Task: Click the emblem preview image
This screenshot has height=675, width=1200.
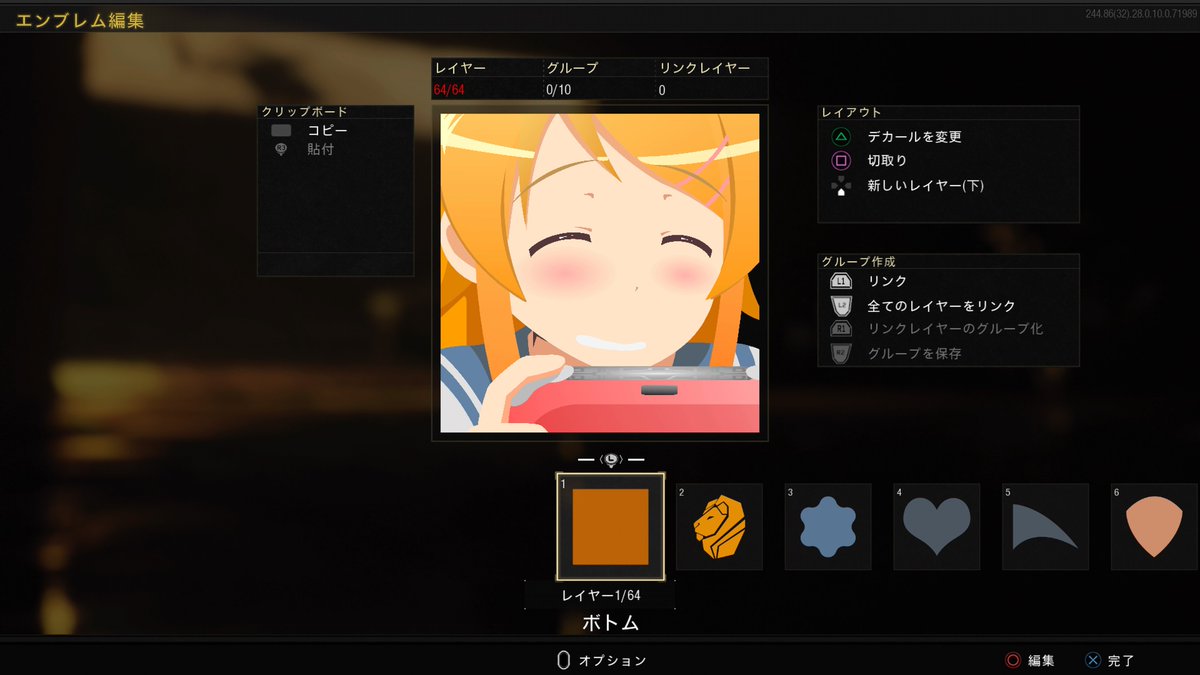Action: 600,273
